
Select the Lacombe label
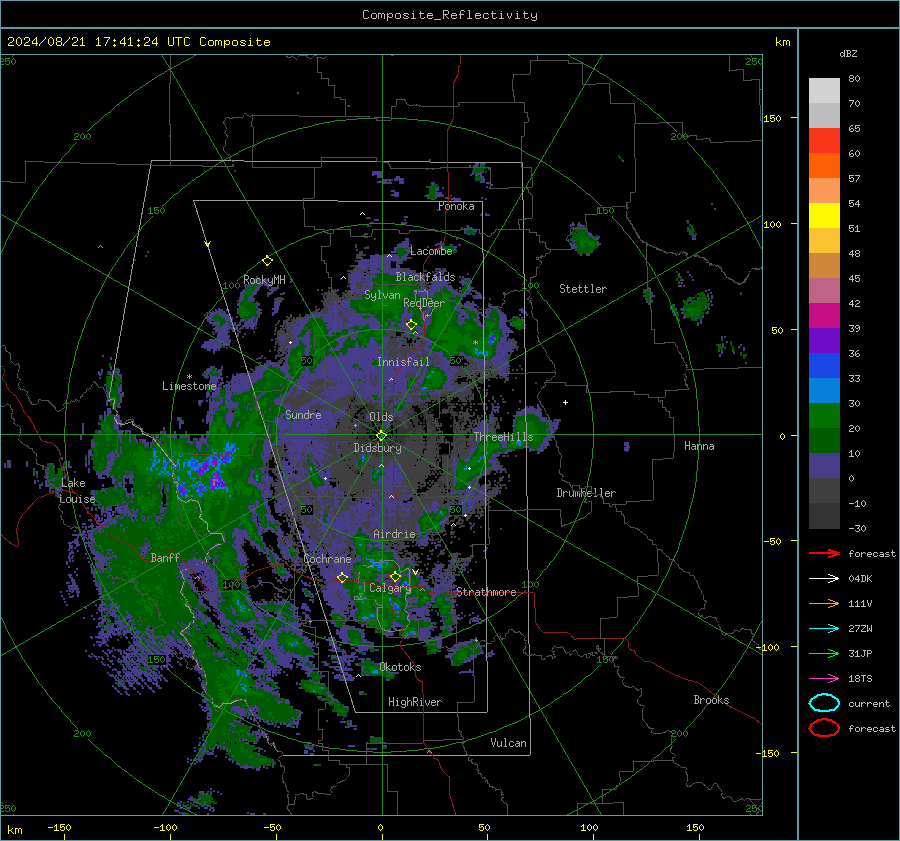[x=431, y=251]
